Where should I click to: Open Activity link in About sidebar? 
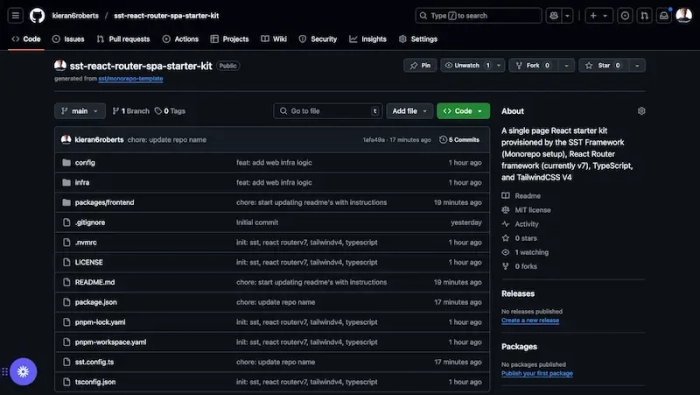click(x=520, y=224)
